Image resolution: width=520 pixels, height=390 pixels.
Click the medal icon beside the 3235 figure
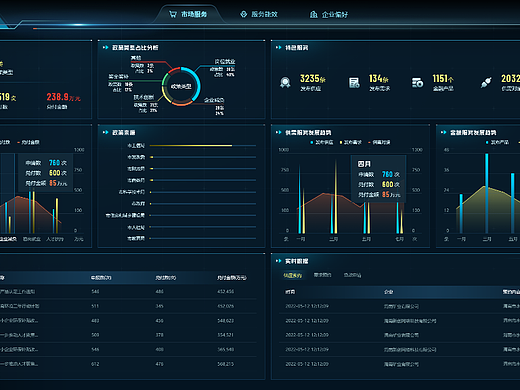[x=285, y=82]
